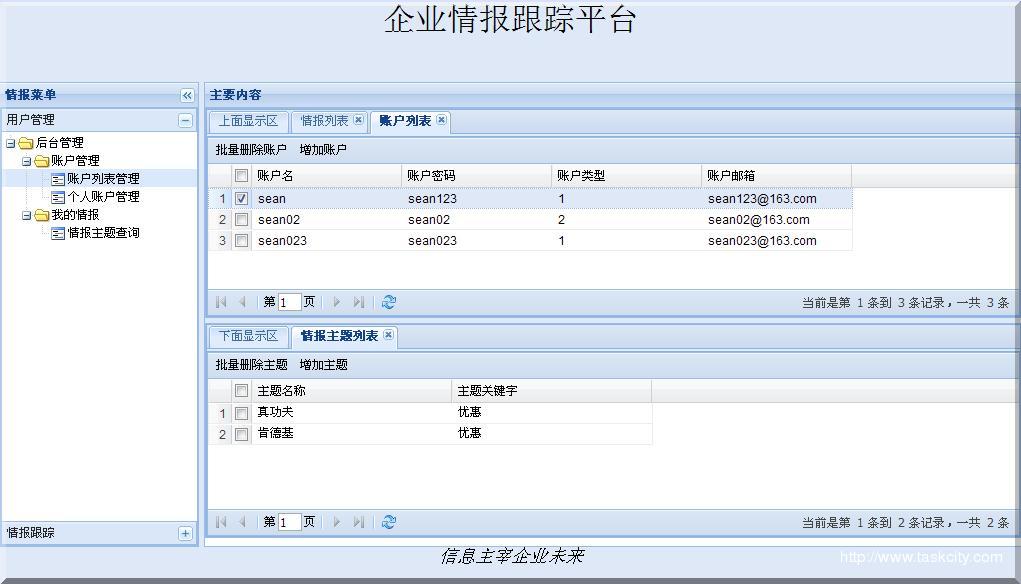Screen dimensions: 1021x584
Task: Click the 批量删除主题 button
Action: coord(251,365)
